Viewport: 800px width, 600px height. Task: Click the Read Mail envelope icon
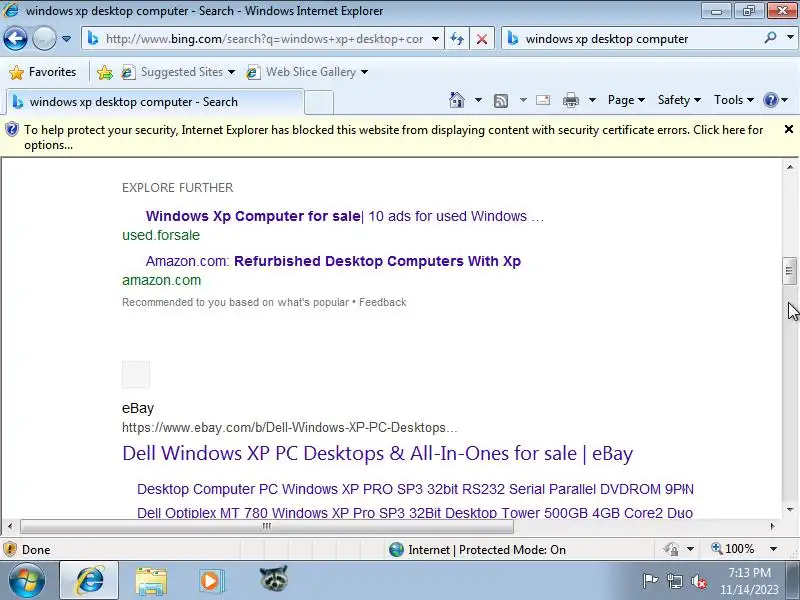click(x=543, y=100)
